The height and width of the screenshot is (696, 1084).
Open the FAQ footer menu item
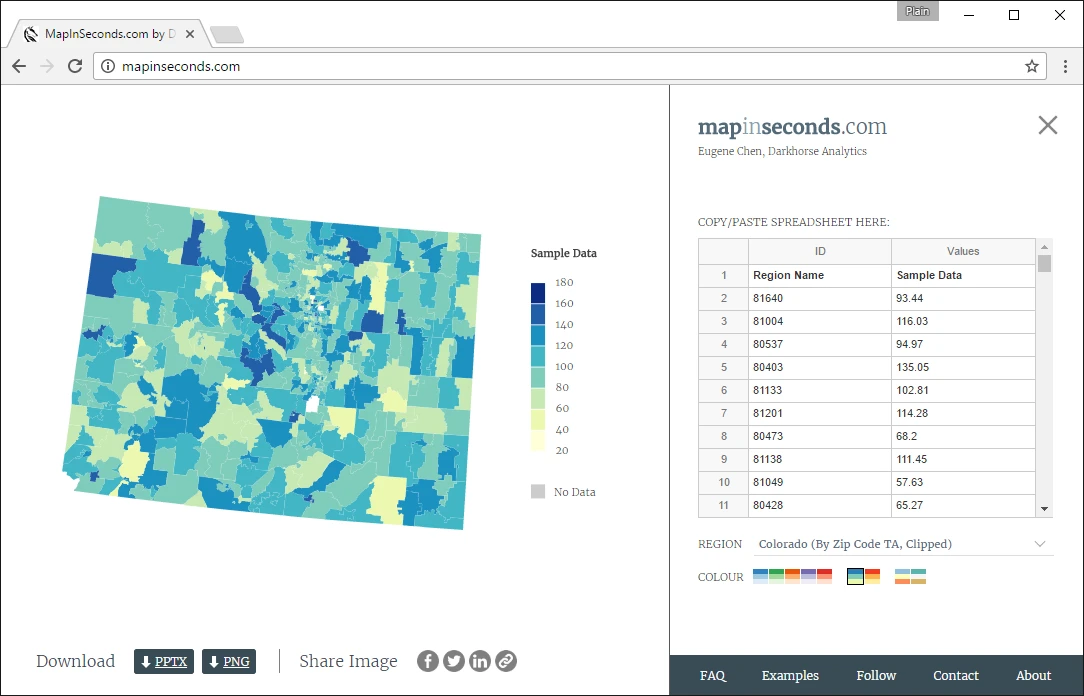[x=713, y=676]
